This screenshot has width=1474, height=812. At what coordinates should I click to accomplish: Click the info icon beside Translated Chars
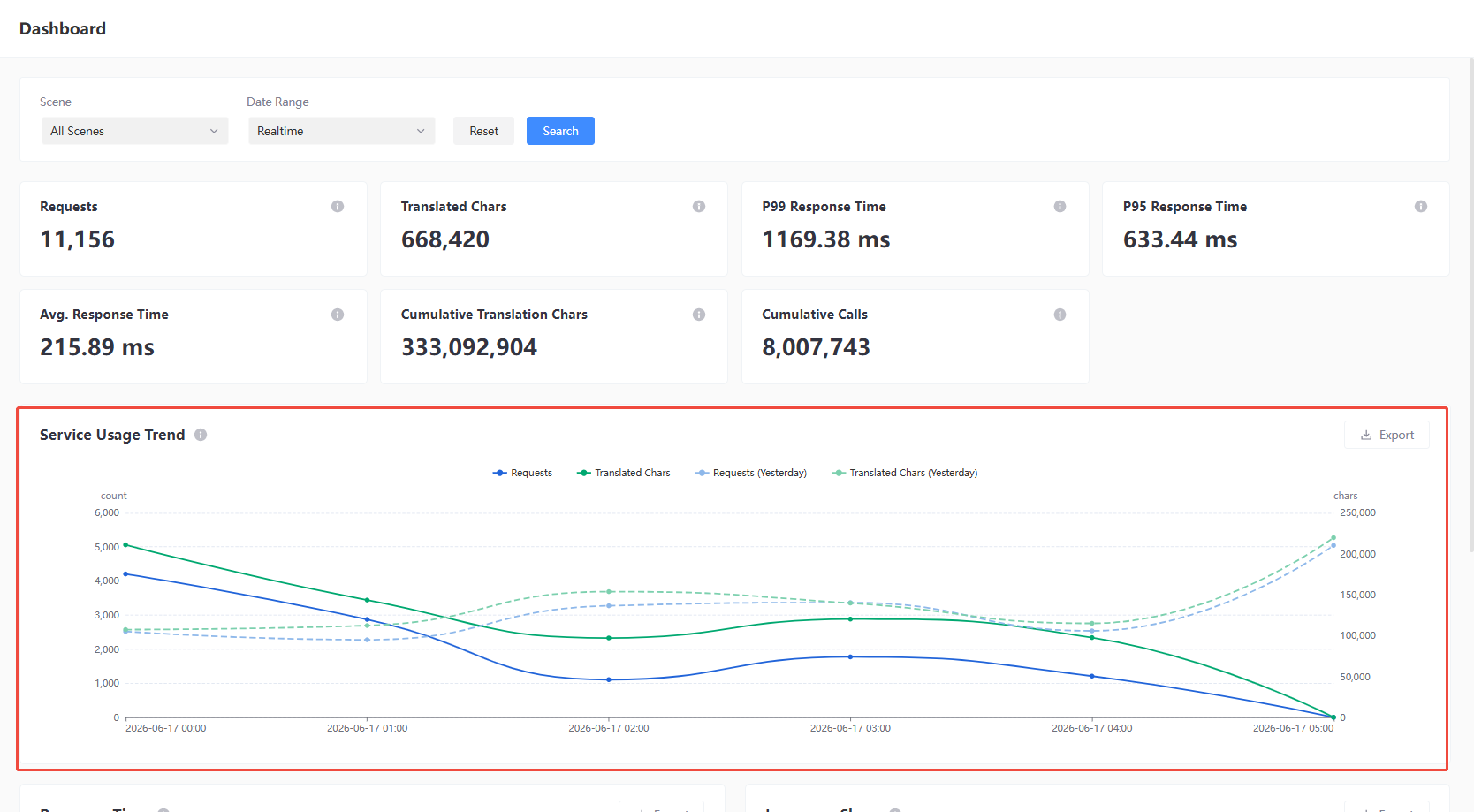point(699,207)
